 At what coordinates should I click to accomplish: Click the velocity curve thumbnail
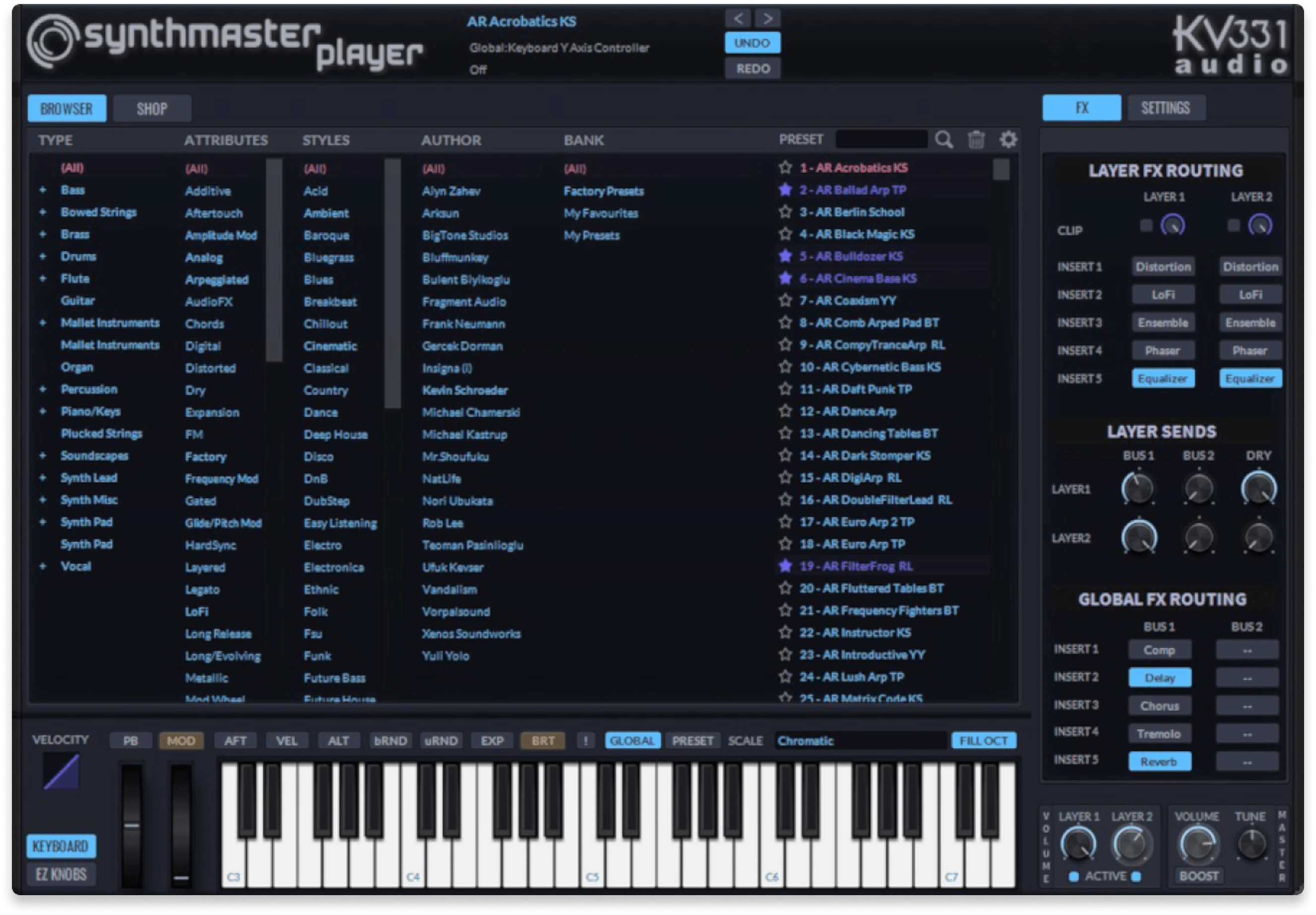pyautogui.click(x=62, y=772)
